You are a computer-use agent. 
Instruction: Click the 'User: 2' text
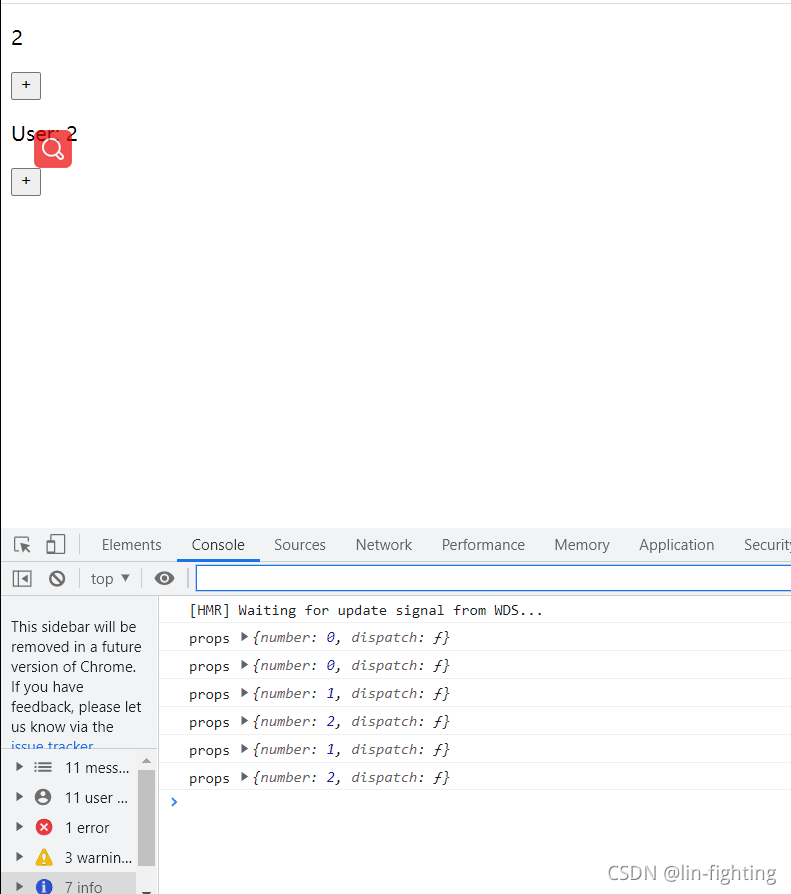coord(44,134)
